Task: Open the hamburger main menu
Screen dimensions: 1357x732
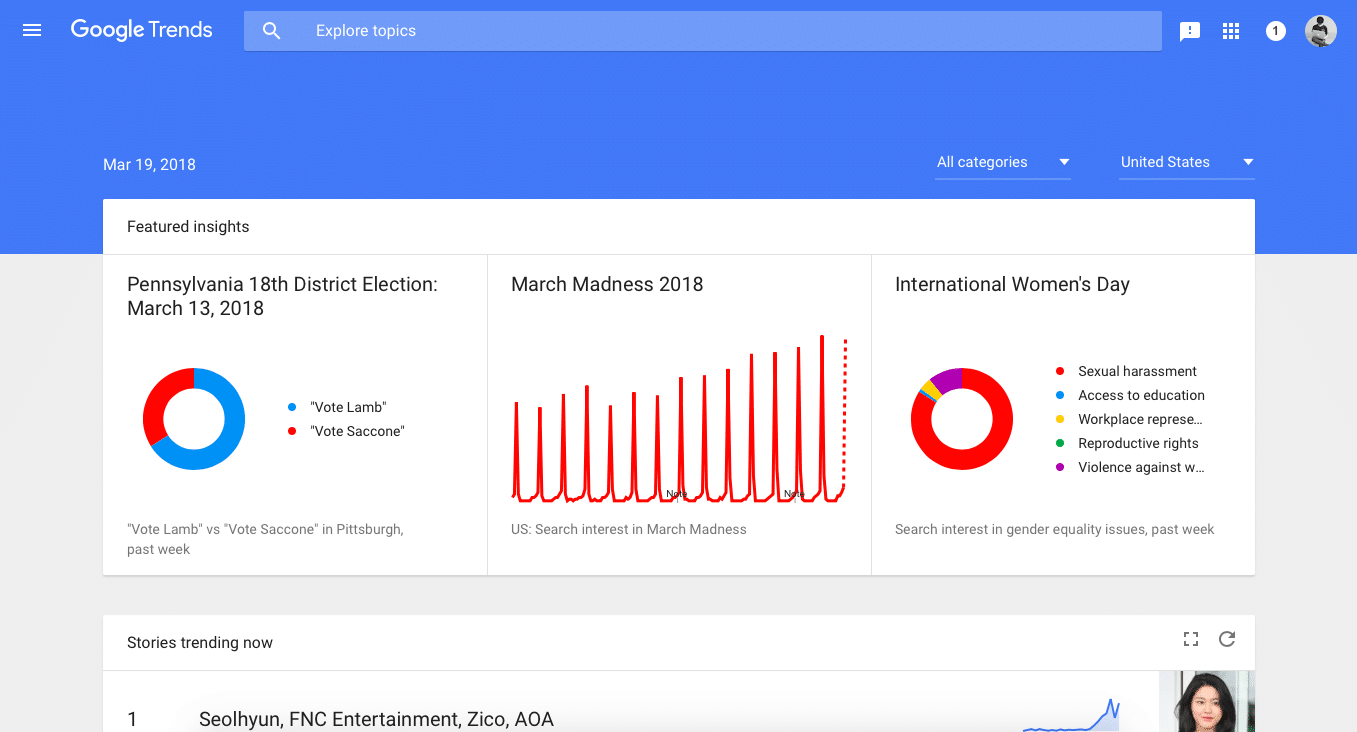Action: (x=32, y=31)
